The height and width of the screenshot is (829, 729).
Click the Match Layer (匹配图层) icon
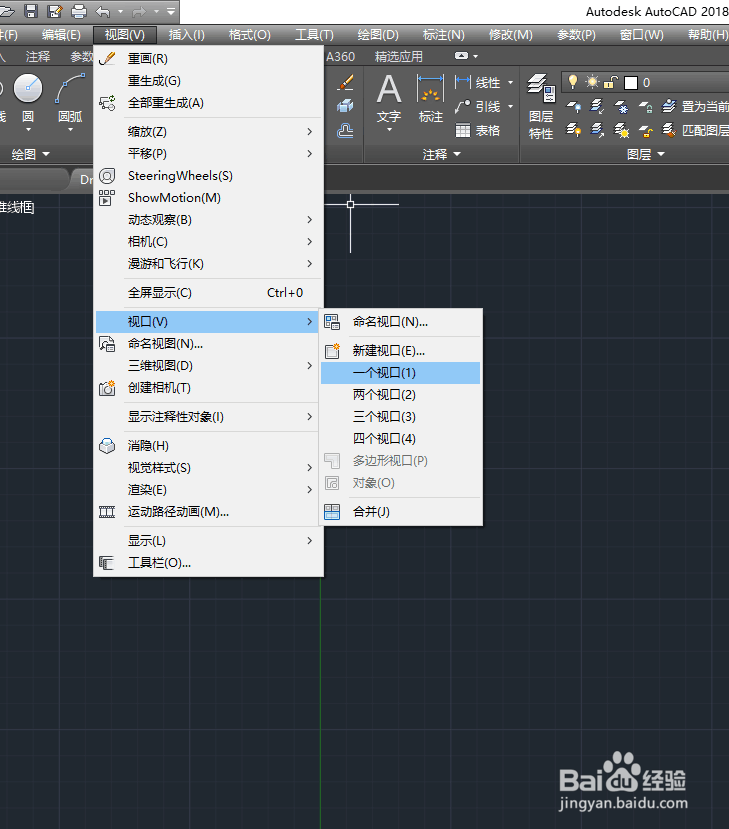pos(669,130)
